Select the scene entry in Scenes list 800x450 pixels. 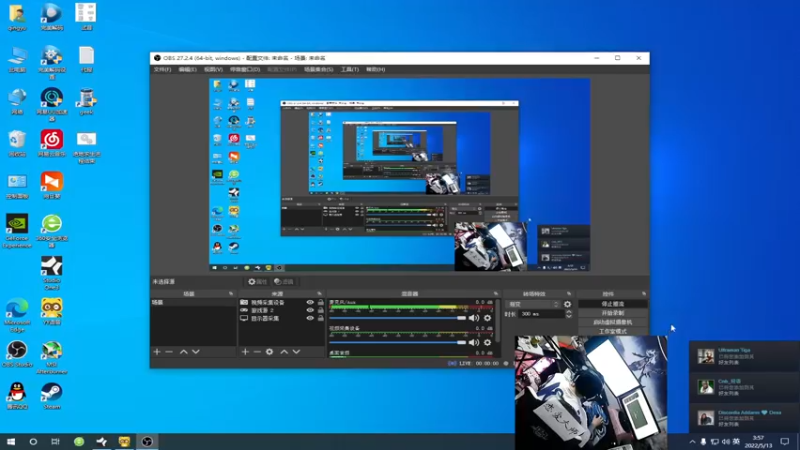pos(193,303)
